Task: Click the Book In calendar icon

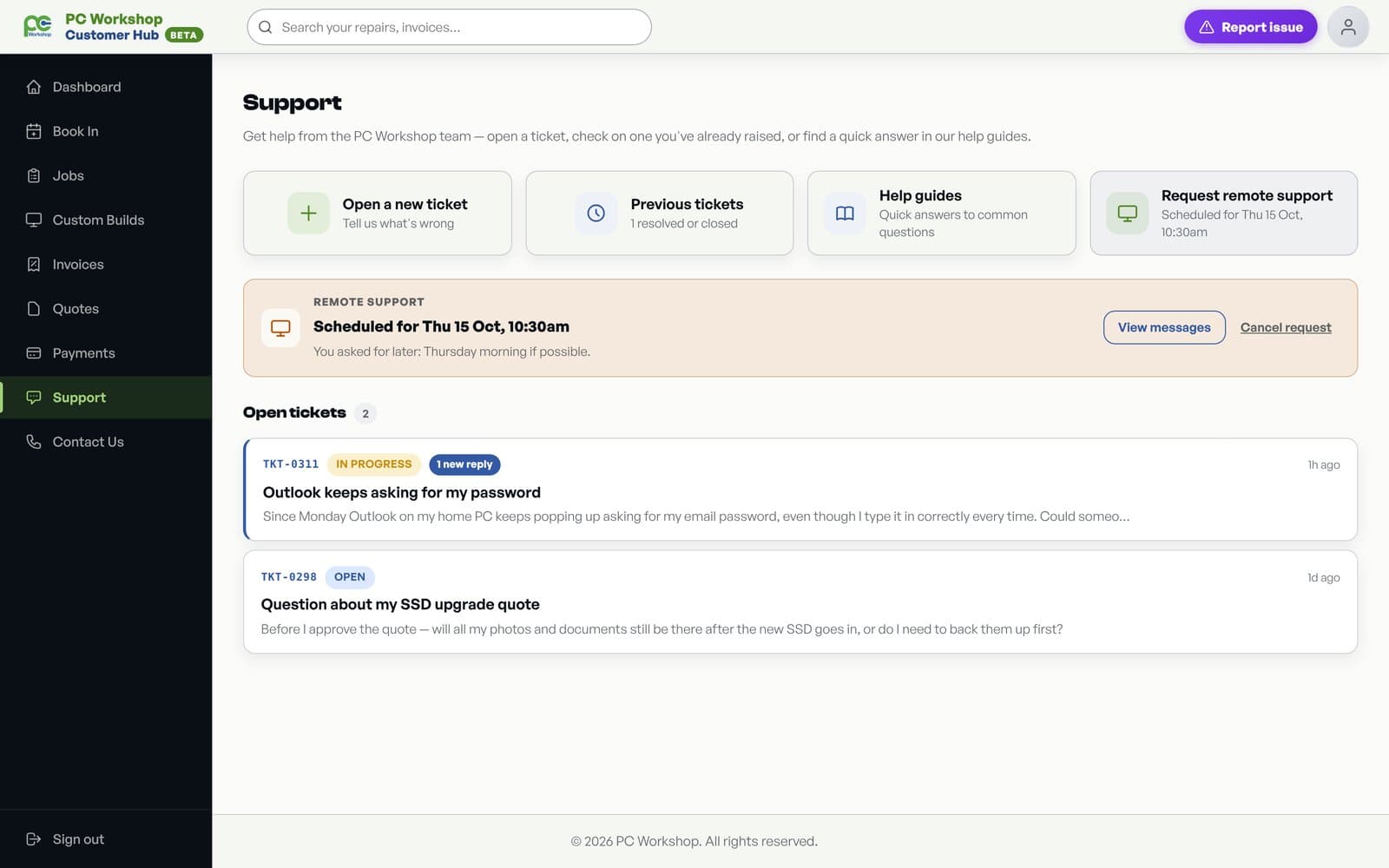Action: 34,131
